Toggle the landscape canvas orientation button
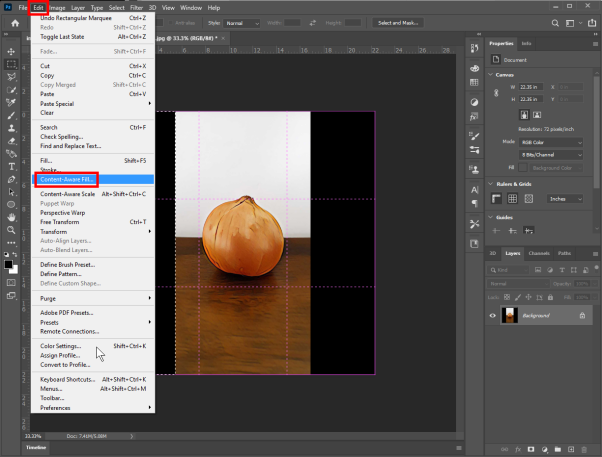This screenshot has width=602, height=457. [537, 115]
